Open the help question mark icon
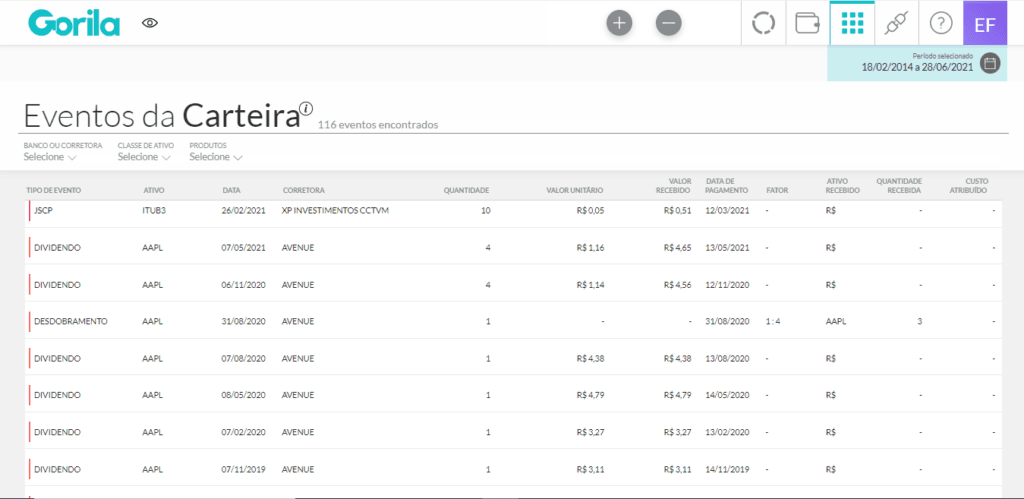Viewport: 1024px width, 499px height. coord(940,23)
